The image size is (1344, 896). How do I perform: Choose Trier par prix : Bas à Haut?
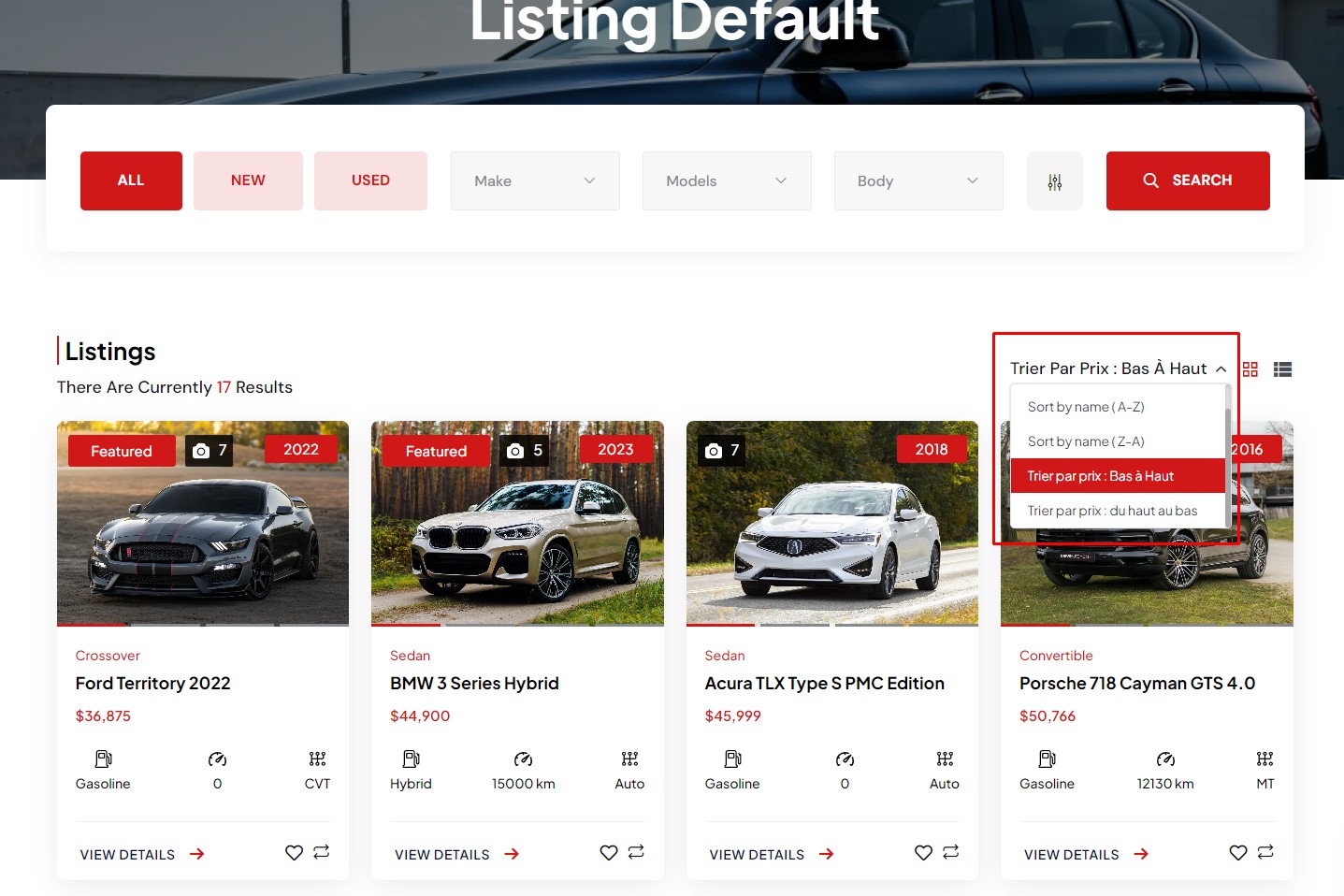click(x=1118, y=476)
